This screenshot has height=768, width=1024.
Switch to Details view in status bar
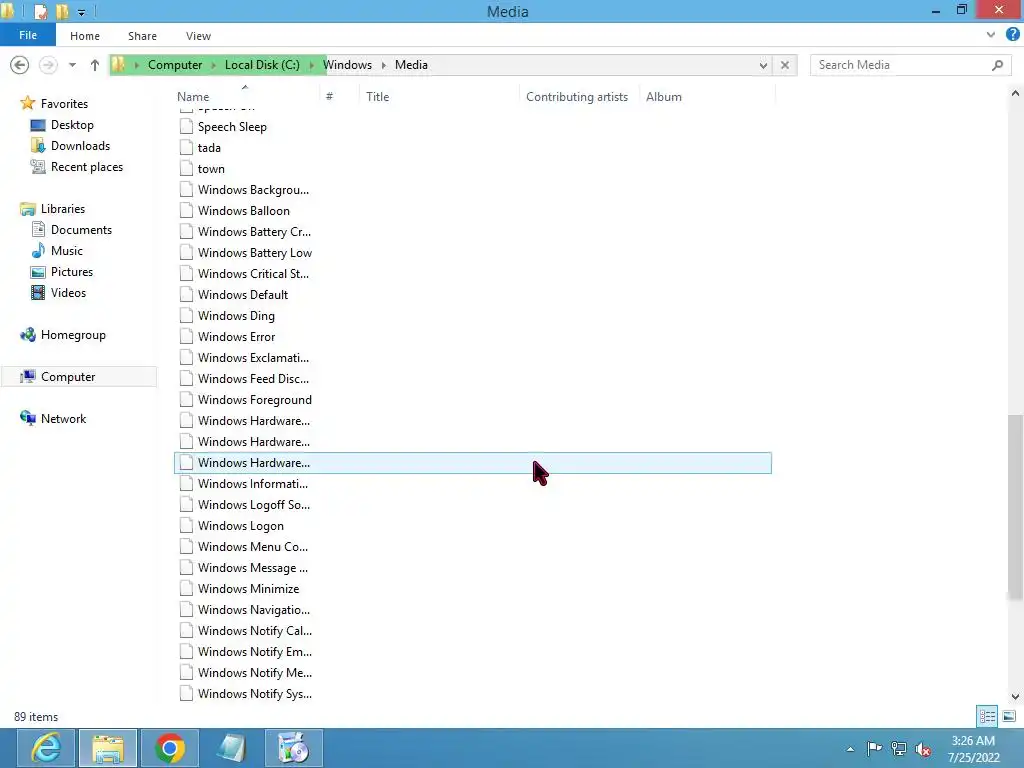987,716
